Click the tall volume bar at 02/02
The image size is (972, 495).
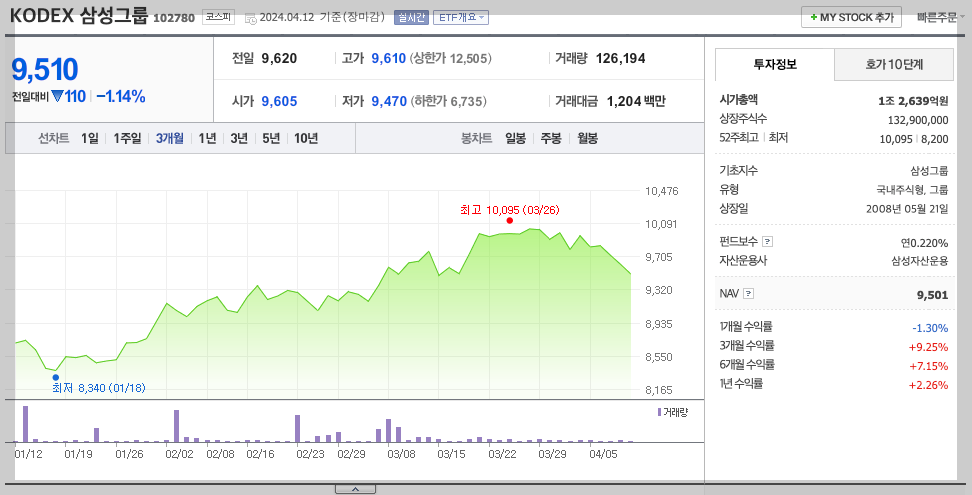176,426
